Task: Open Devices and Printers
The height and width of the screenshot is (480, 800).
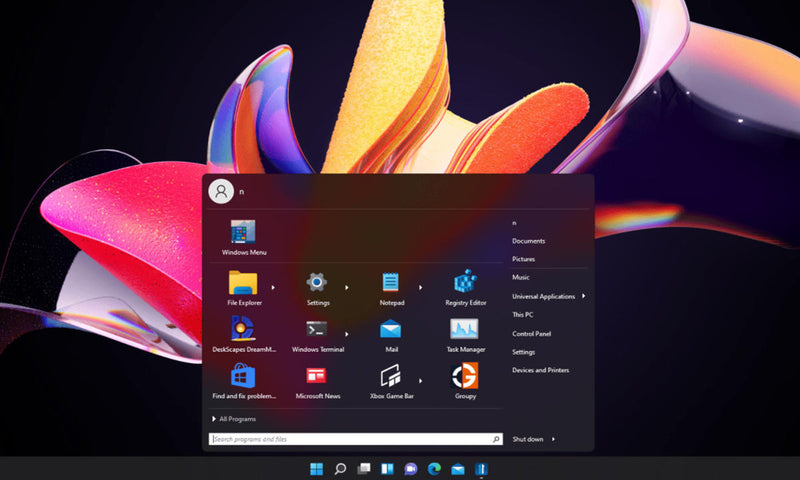Action: click(x=540, y=370)
